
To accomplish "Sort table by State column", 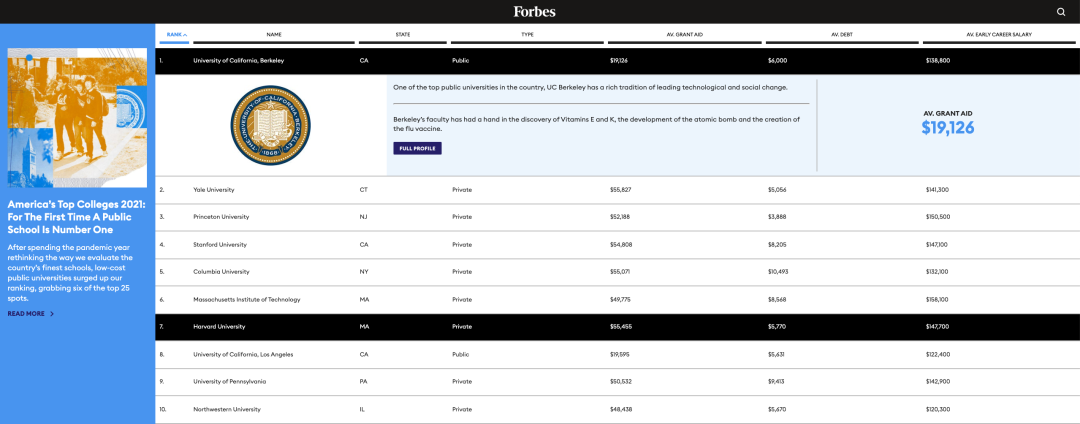I will [x=402, y=35].
